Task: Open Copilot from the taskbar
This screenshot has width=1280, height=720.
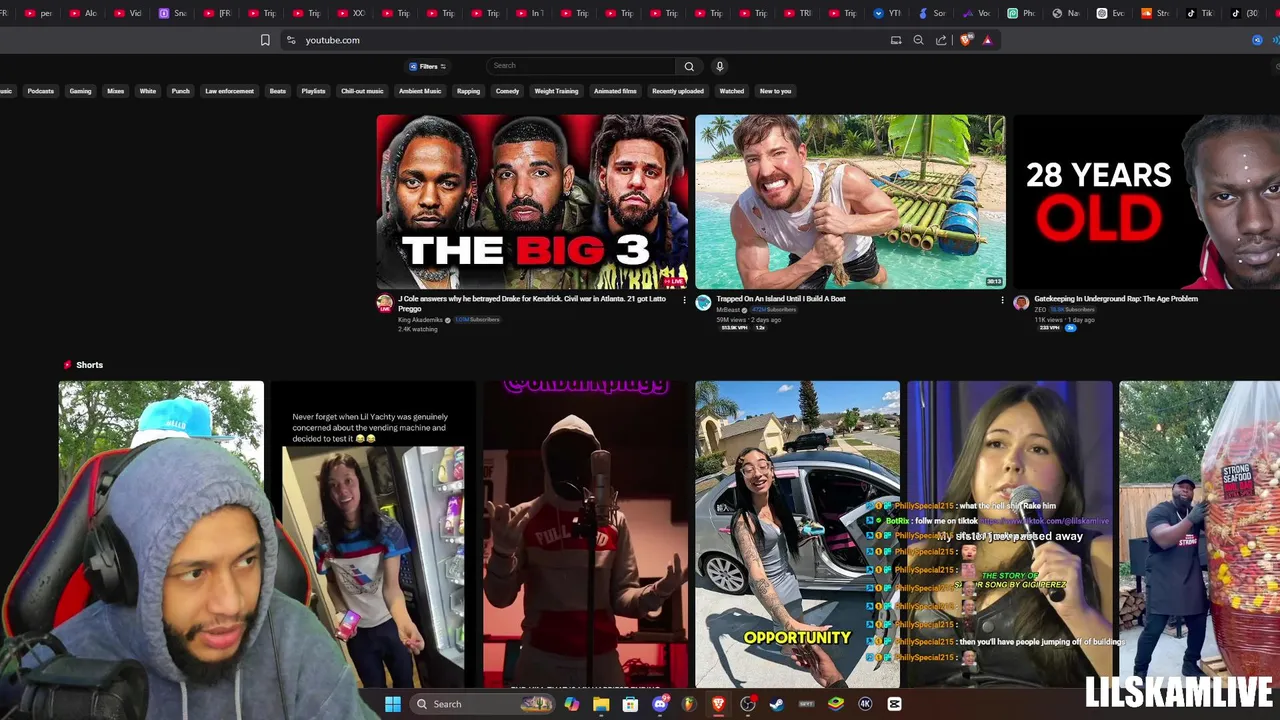Action: point(571,704)
